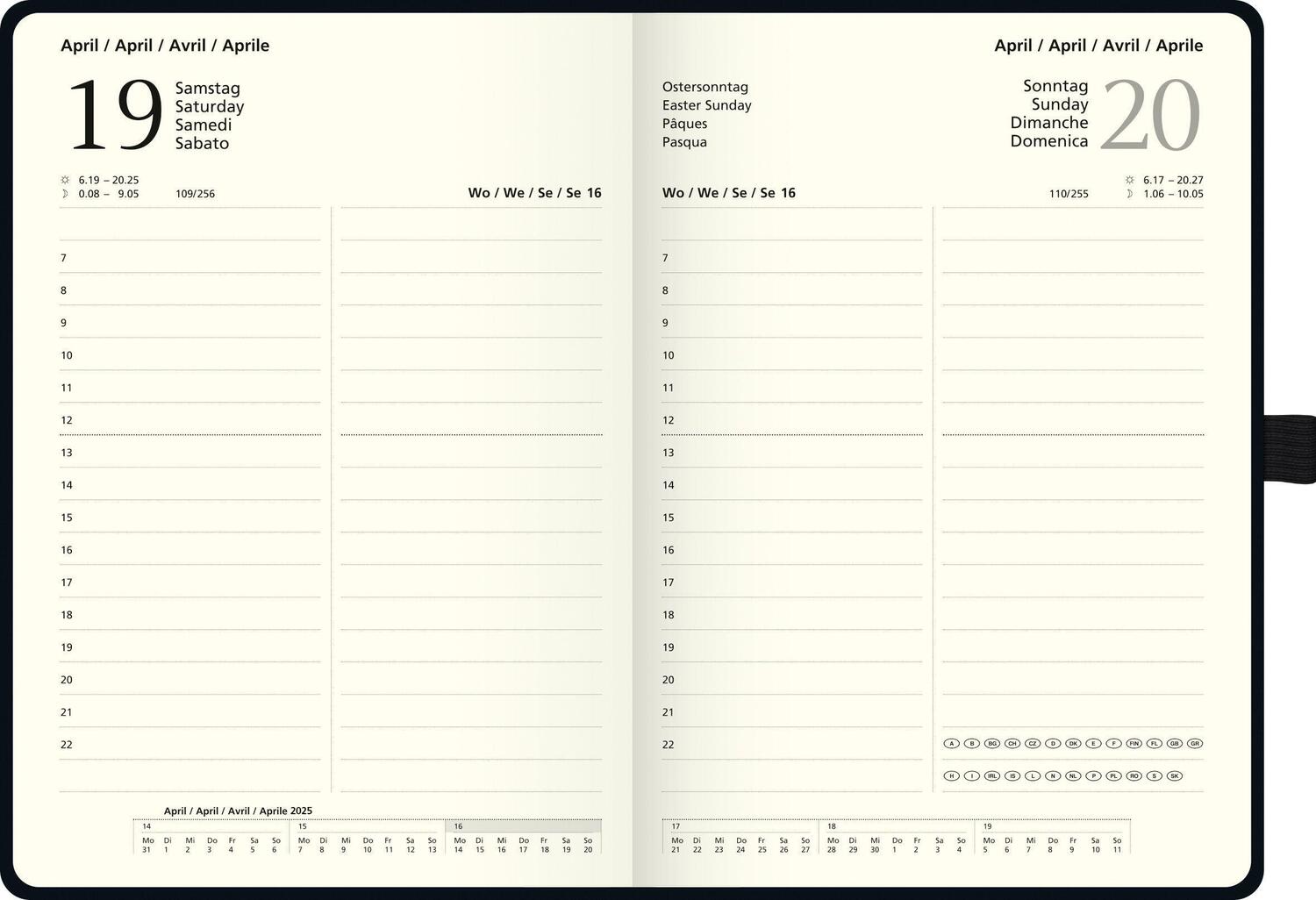Click the sun icon on the Saturday page

(x=65, y=180)
